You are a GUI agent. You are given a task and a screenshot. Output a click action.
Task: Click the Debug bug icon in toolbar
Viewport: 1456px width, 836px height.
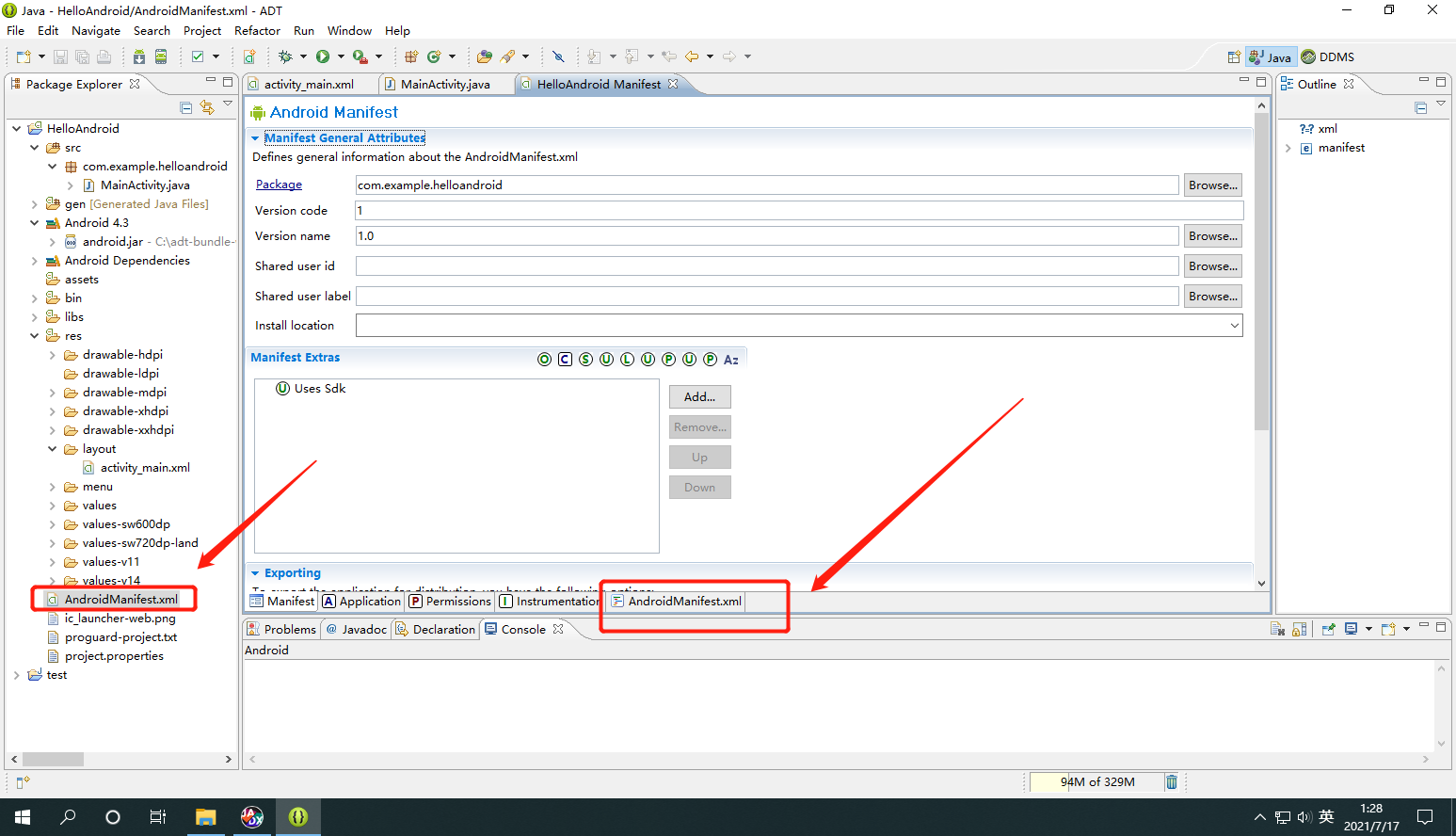[x=286, y=56]
